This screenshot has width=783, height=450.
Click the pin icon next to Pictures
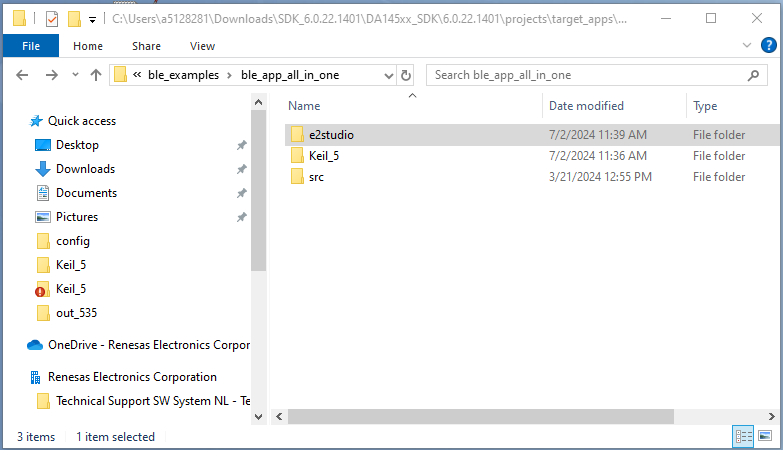[242, 217]
